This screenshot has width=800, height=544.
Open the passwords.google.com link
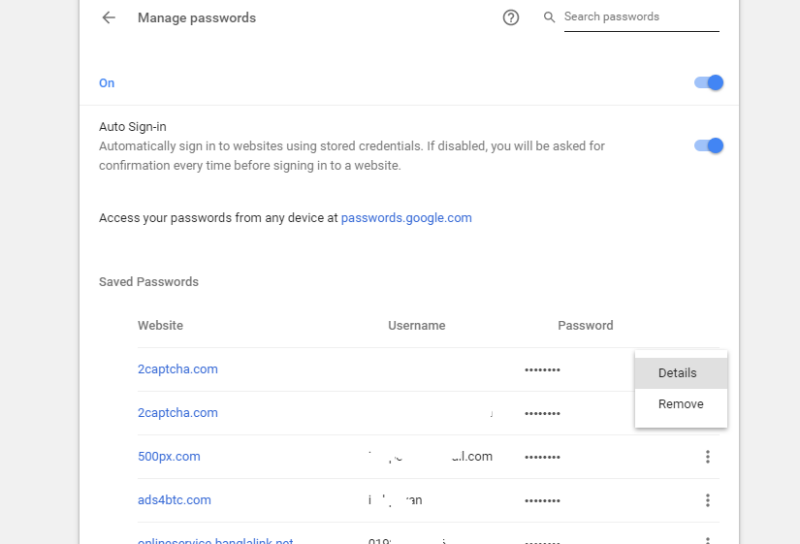click(x=406, y=218)
